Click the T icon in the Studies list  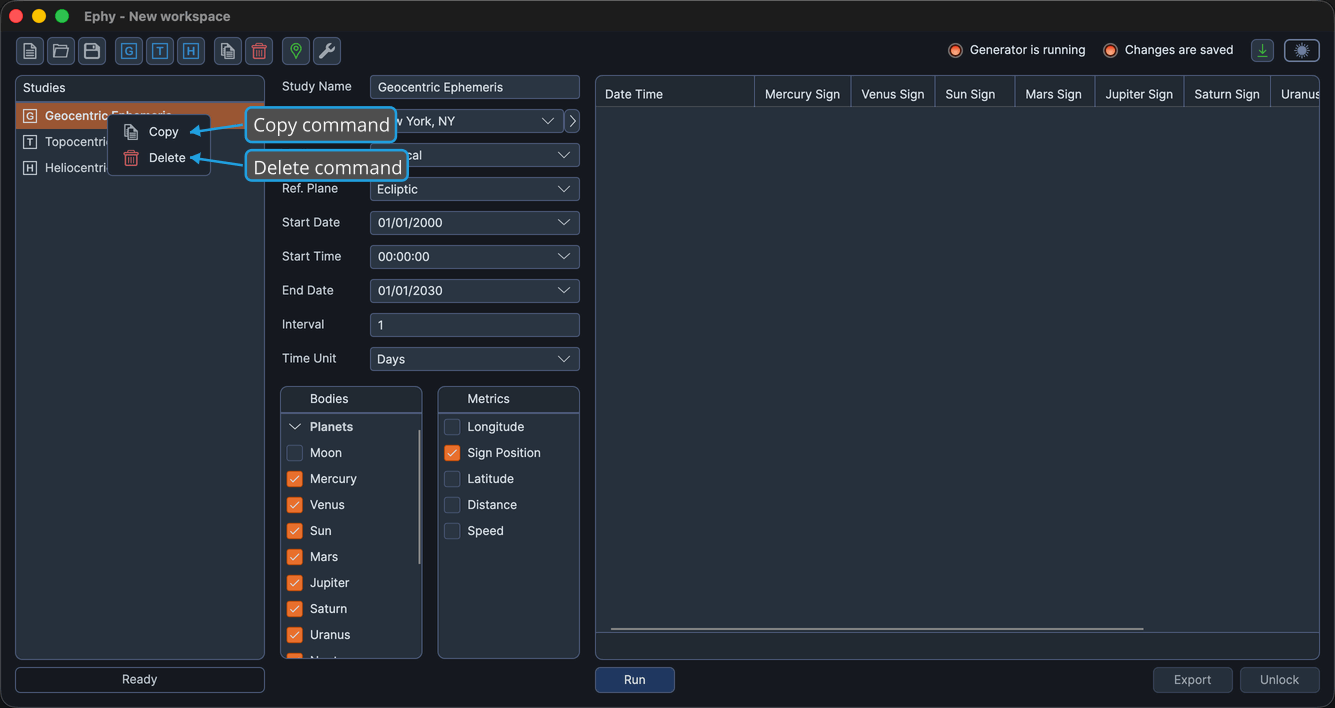[x=30, y=142]
